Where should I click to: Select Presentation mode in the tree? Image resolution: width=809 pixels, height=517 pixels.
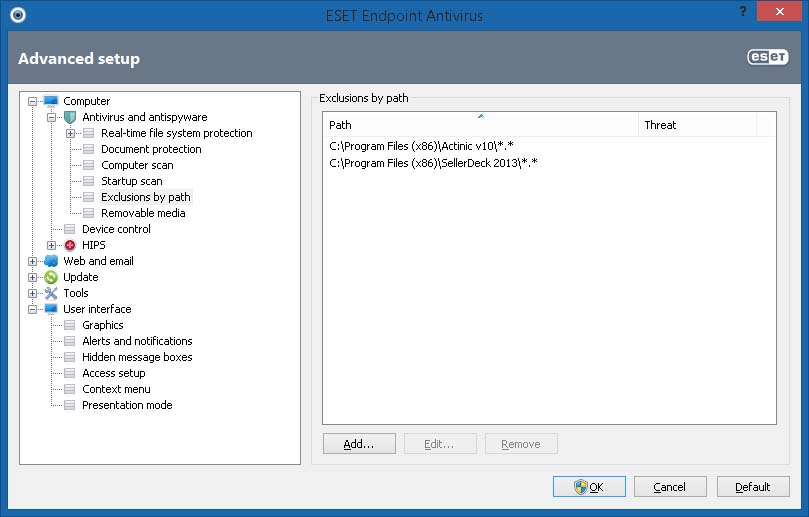pos(127,405)
